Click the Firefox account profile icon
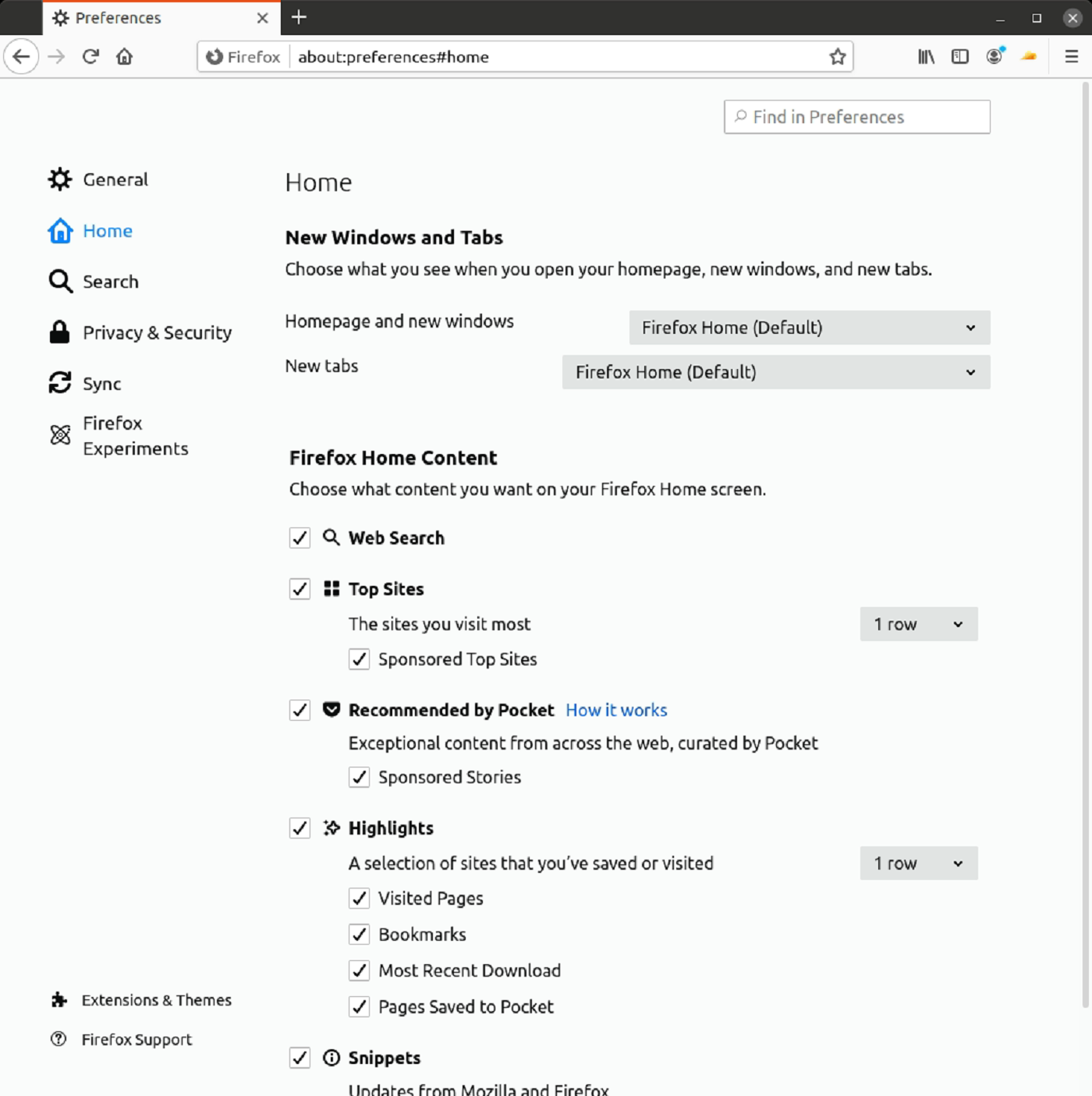The image size is (1092, 1096). pos(994,56)
